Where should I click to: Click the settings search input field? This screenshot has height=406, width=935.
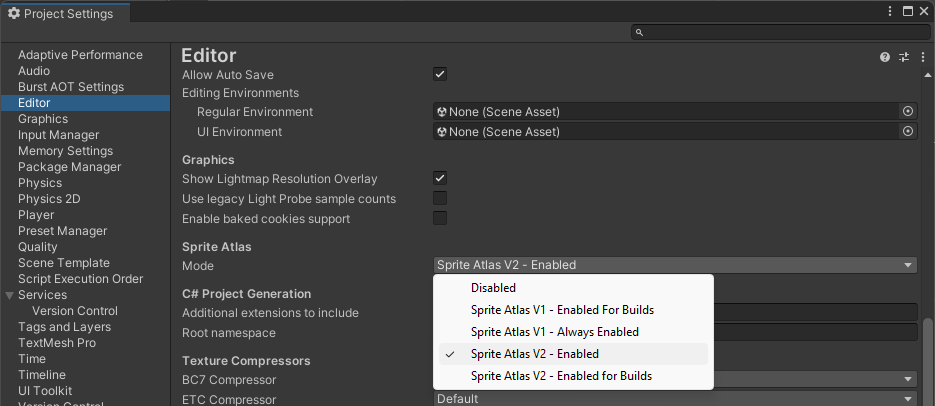780,33
